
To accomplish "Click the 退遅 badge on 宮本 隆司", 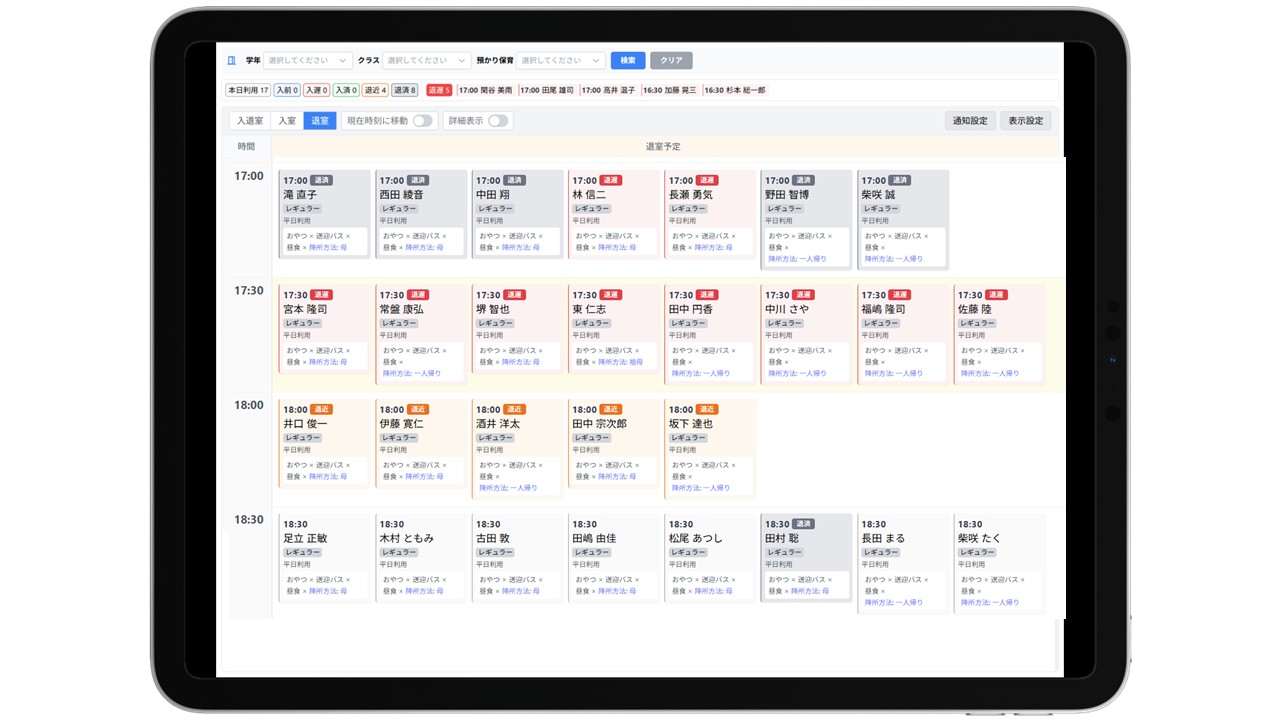I will [321, 295].
